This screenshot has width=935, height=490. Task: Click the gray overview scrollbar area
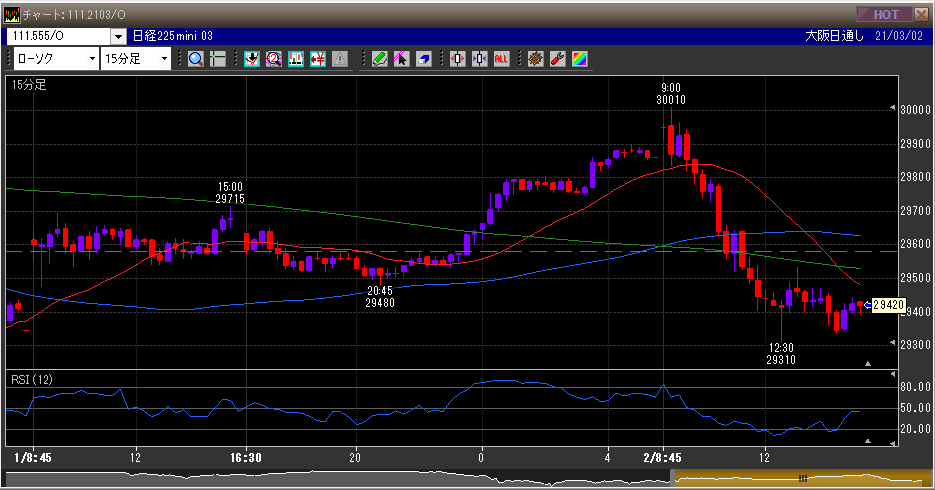337,478
